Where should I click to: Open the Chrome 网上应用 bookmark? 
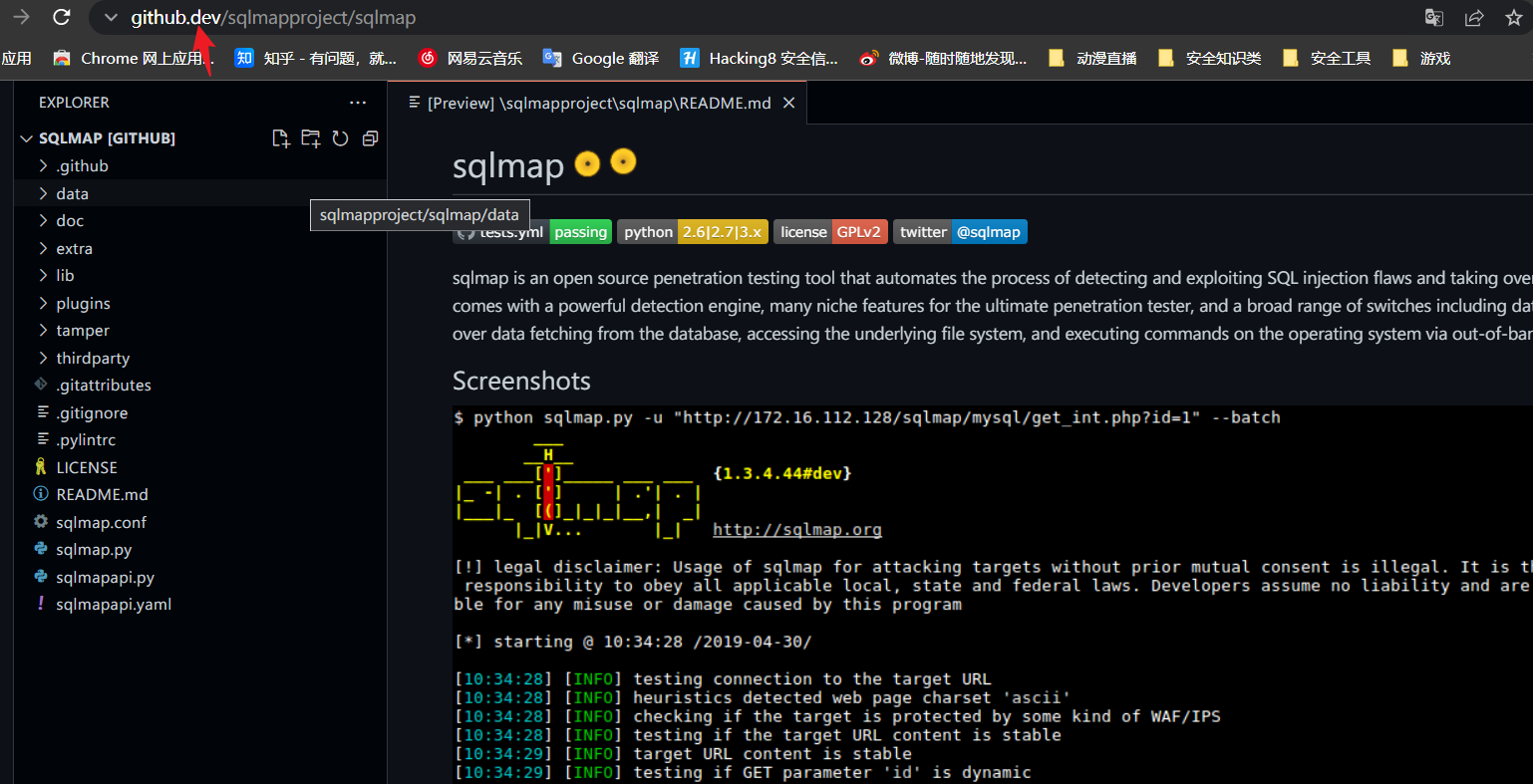pos(134,59)
